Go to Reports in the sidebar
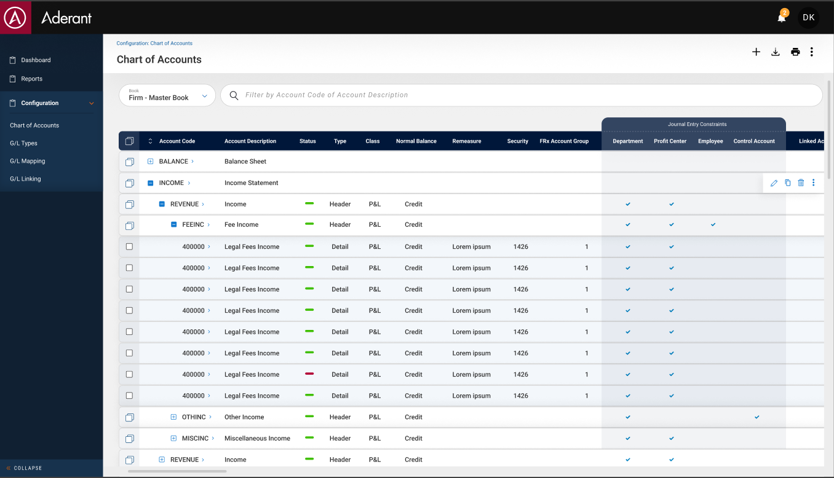 (x=31, y=79)
